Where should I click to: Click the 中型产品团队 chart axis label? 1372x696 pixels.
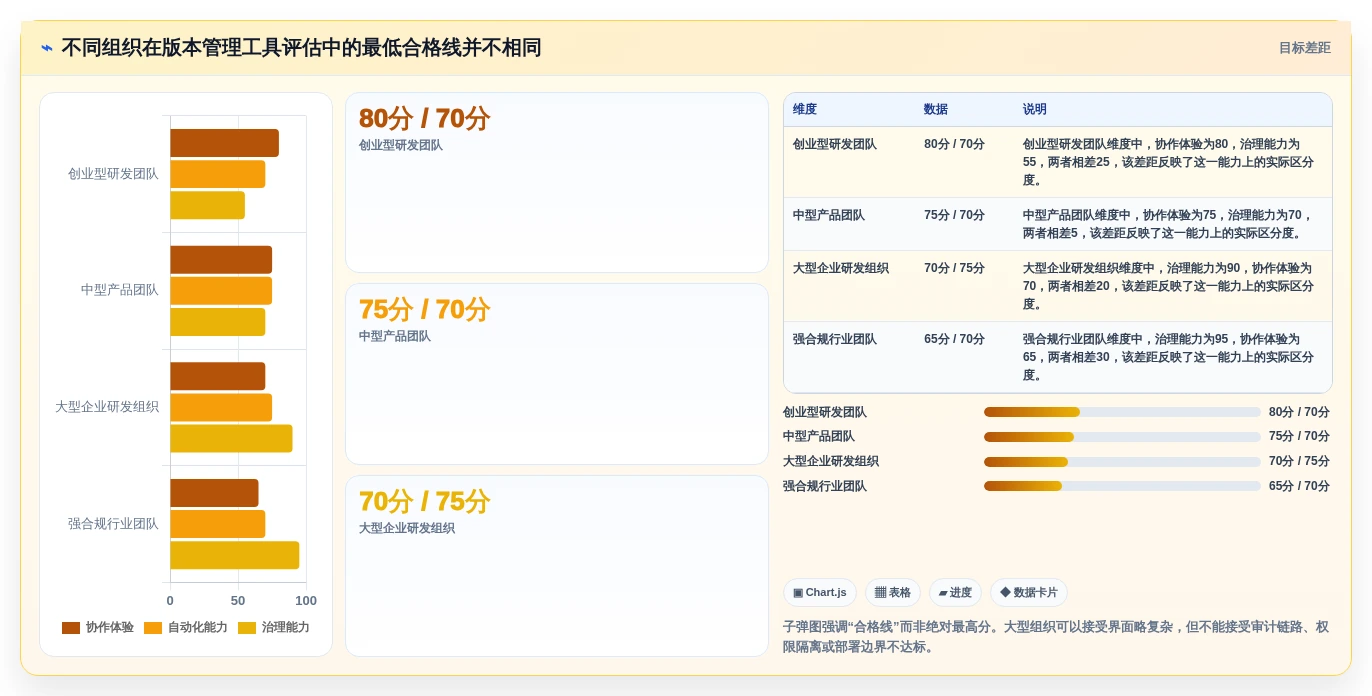120,290
